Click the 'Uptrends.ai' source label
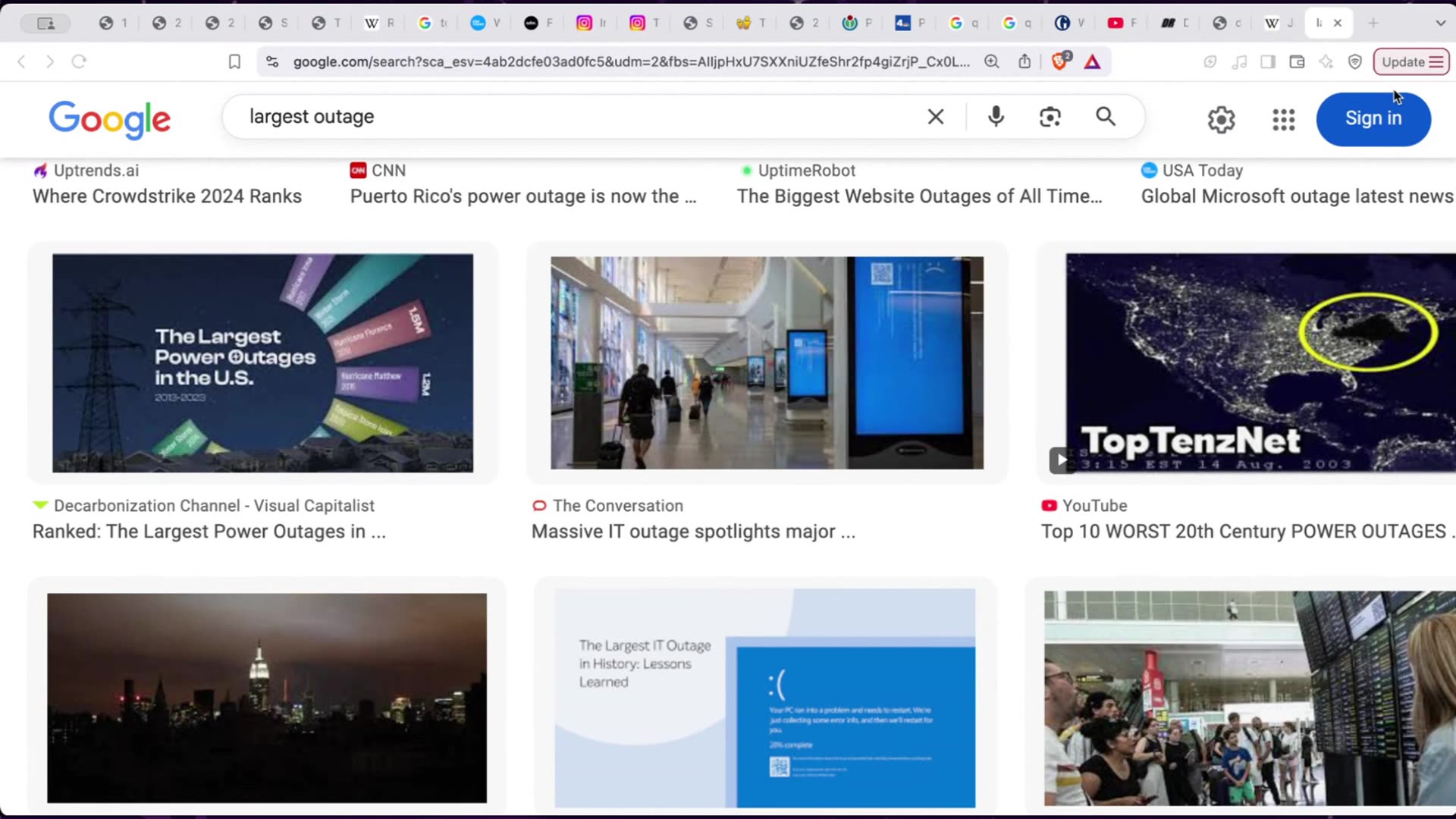This screenshot has height=819, width=1456. coord(96,171)
